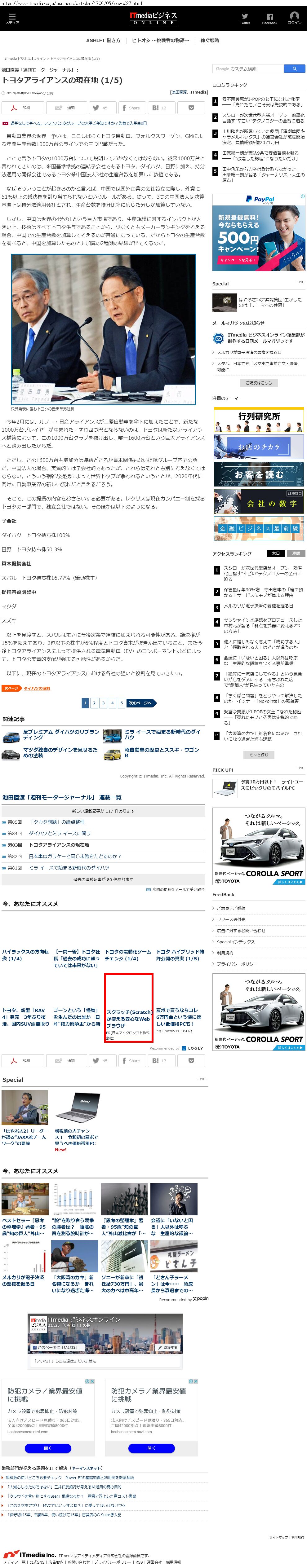Click the ダイハツの役割 next page link
The width and height of the screenshot is (307, 1568).
(x=37, y=688)
